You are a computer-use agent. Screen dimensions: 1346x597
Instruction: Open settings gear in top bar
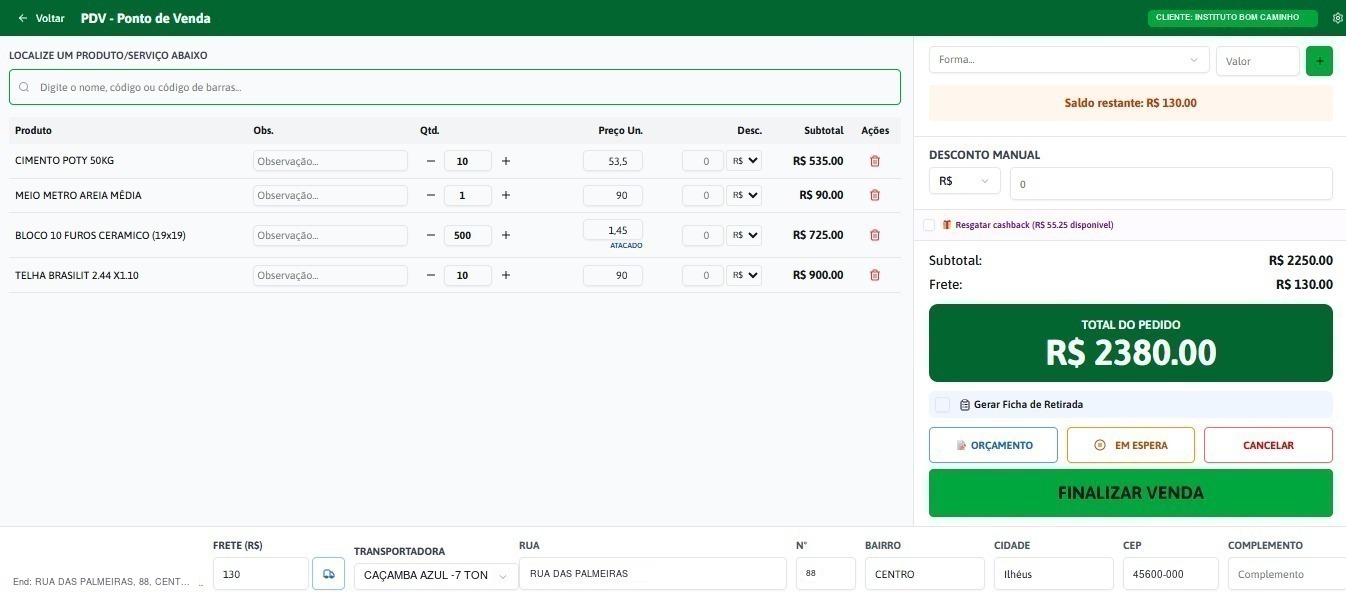tap(1338, 18)
